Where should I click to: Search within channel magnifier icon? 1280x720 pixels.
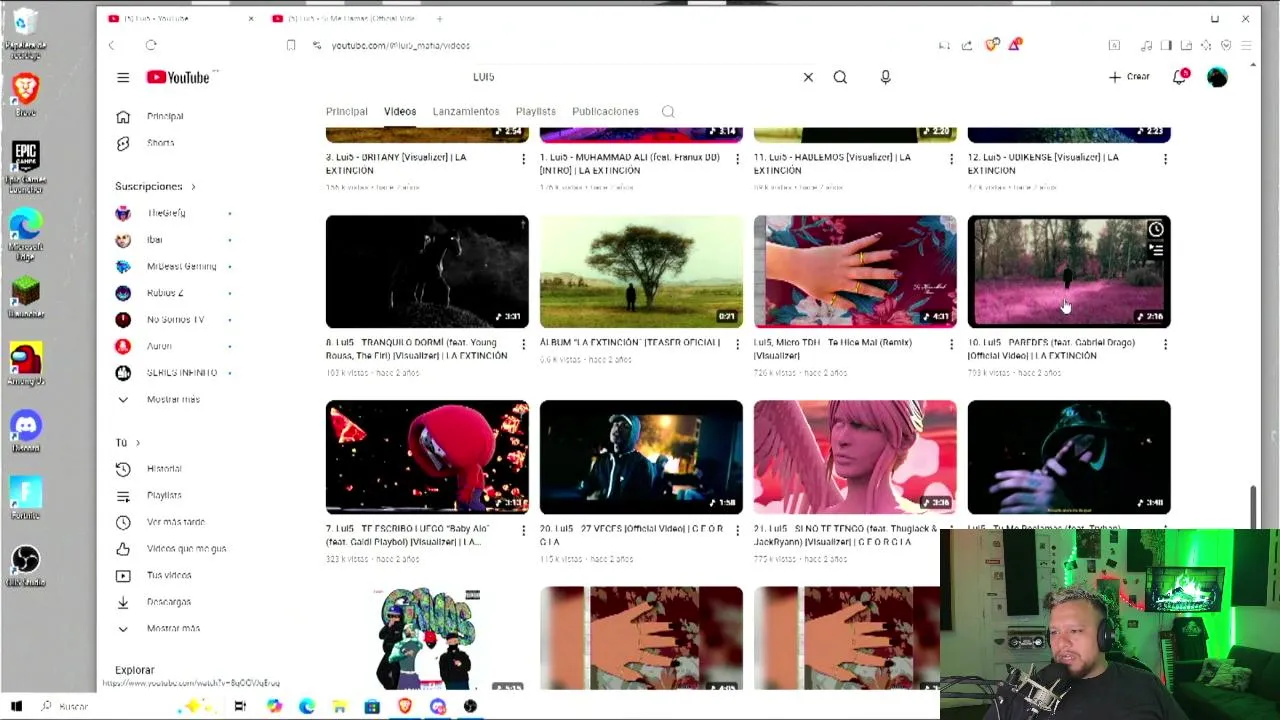(668, 111)
